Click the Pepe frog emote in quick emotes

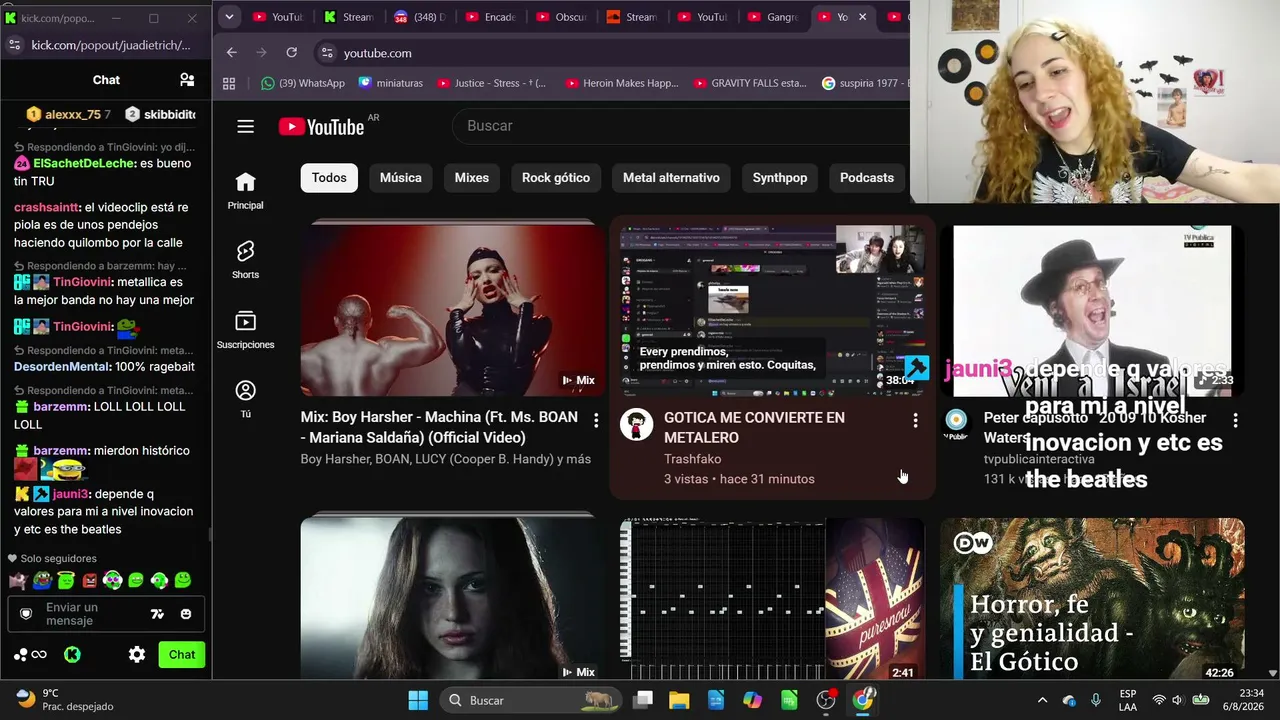(41, 580)
